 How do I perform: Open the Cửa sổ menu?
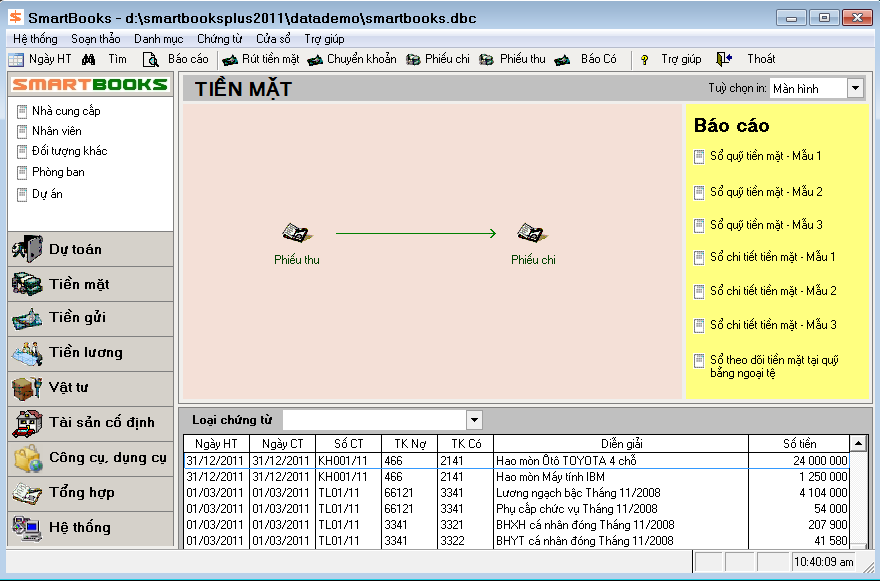tap(273, 39)
